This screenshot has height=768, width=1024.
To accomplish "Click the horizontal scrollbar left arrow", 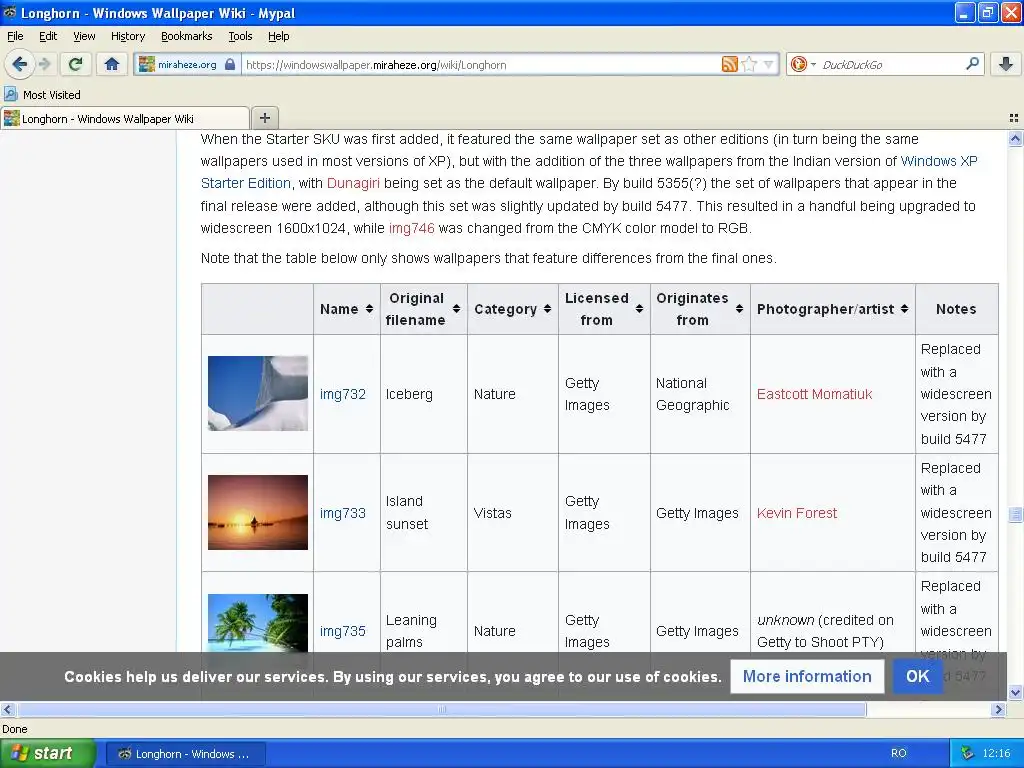I will tap(7, 709).
